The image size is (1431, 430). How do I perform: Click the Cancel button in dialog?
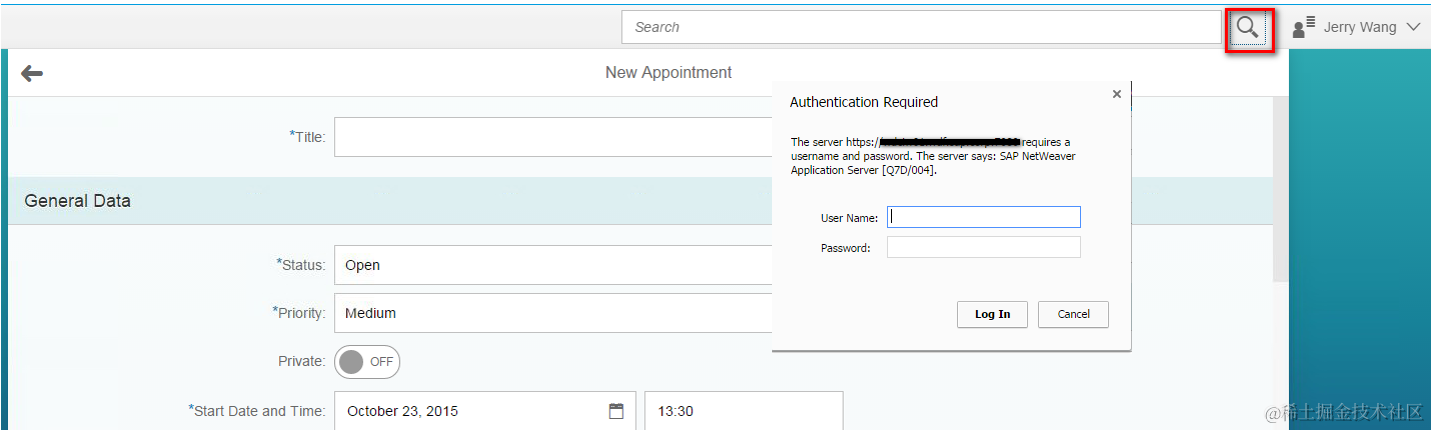coord(1073,314)
